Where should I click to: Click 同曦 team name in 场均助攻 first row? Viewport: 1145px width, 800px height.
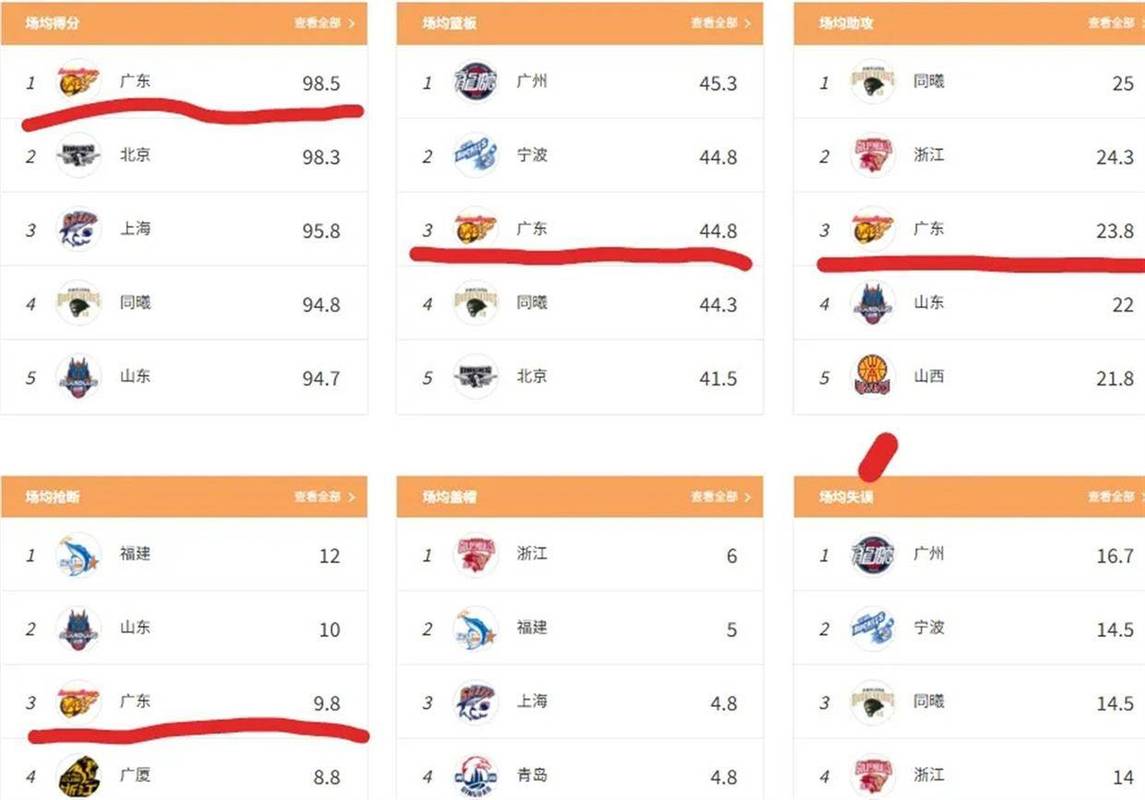pyautogui.click(x=929, y=81)
